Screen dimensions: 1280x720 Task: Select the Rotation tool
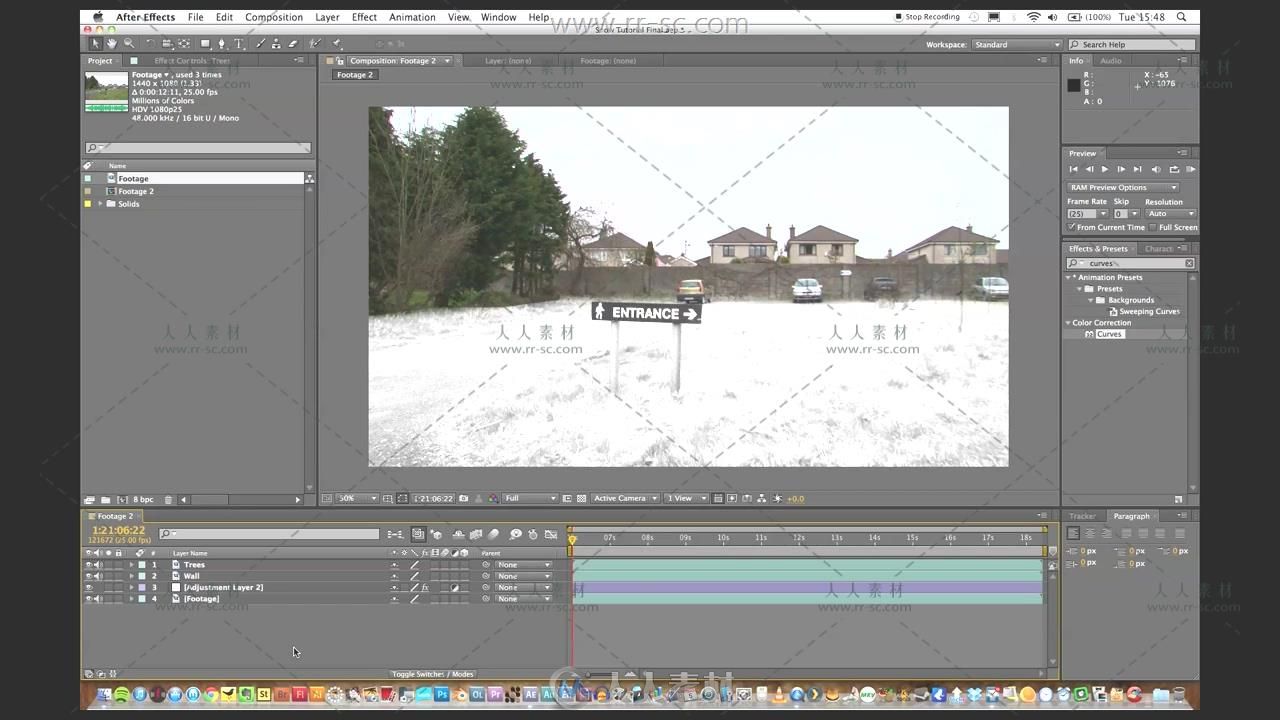pyautogui.click(x=151, y=44)
